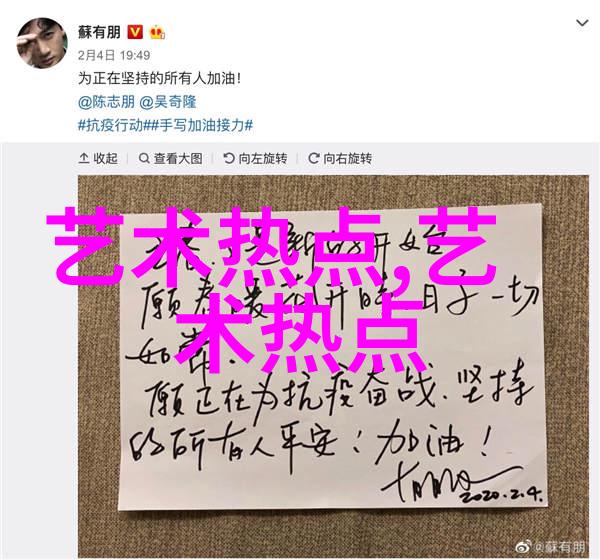The width and height of the screenshot is (600, 560).
Task: Open 苏有朋's profile avatar
Action: [42, 43]
